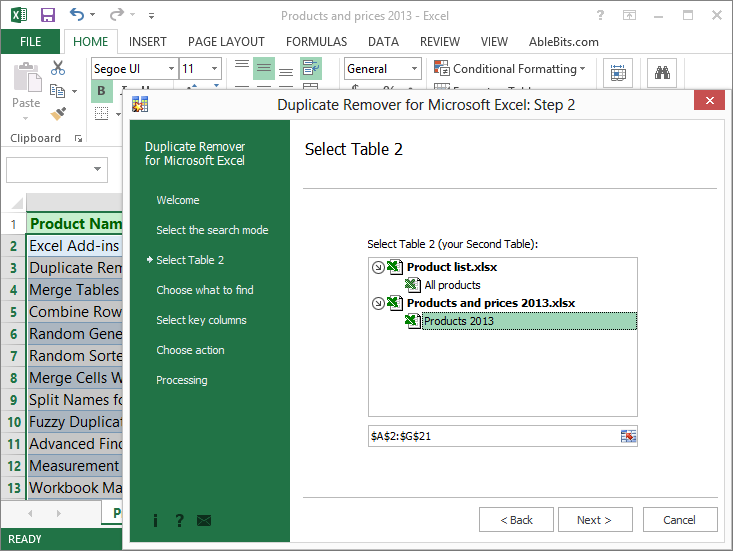Go to Choose action step

pyautogui.click(x=190, y=350)
